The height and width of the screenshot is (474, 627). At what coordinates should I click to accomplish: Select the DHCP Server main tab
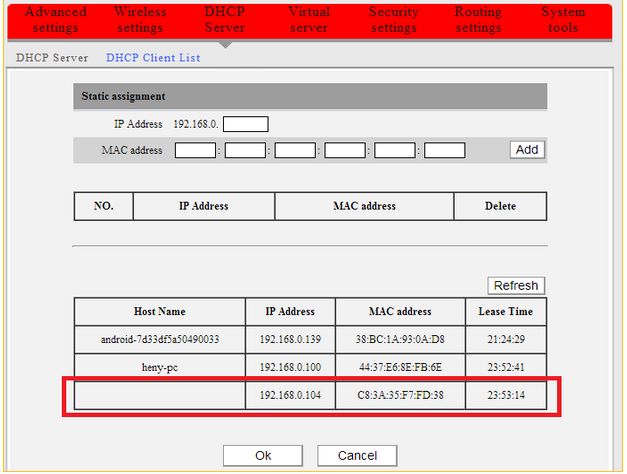tap(224, 20)
